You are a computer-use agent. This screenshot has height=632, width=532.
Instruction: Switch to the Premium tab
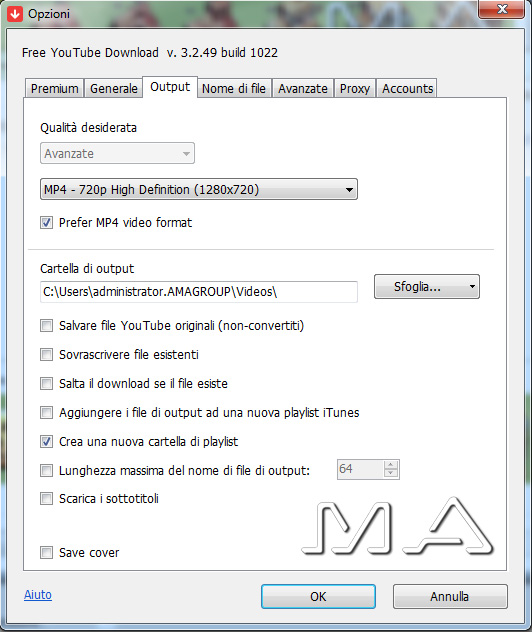54,88
